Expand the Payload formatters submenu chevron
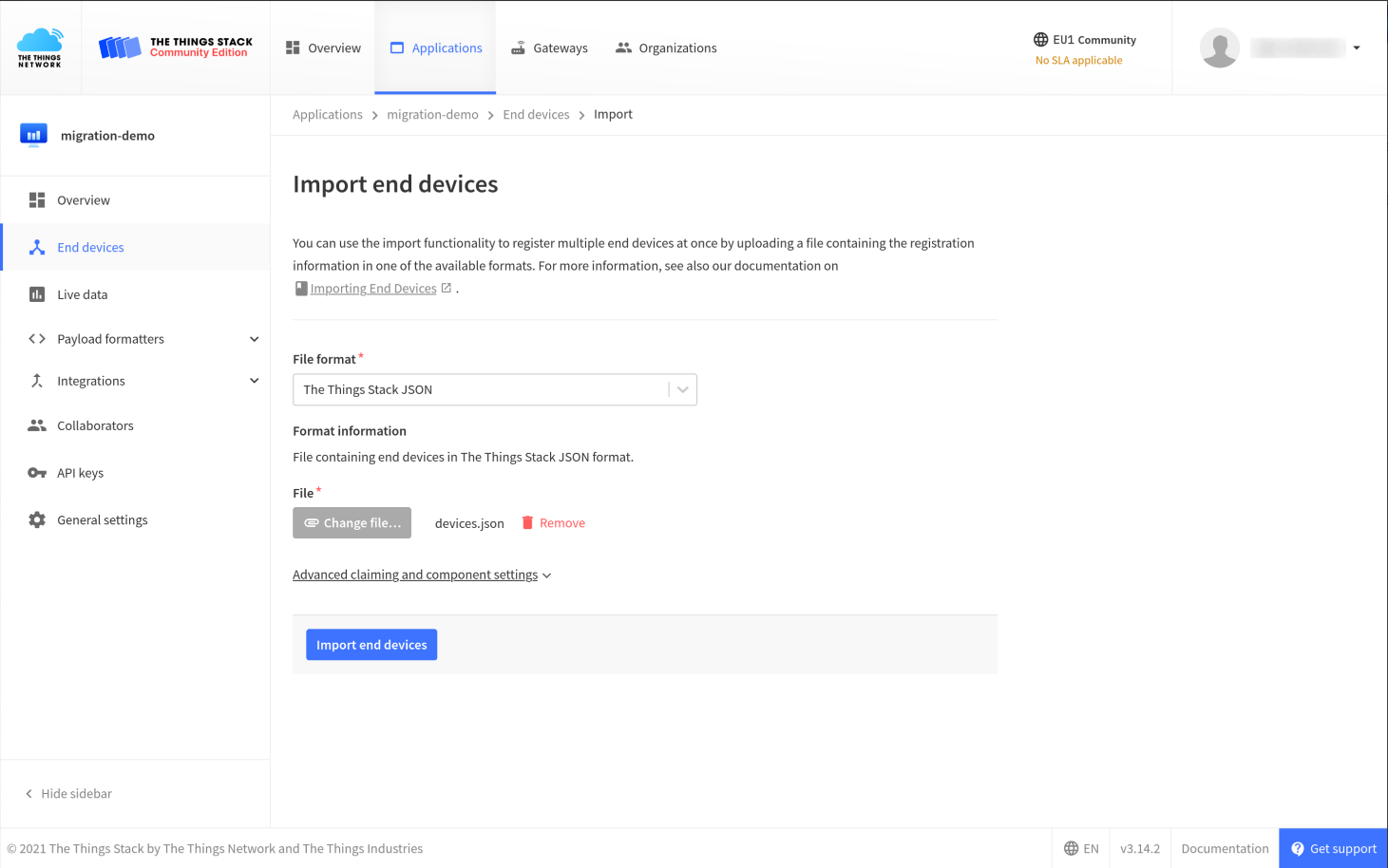Image resolution: width=1388 pixels, height=868 pixels. pyautogui.click(x=255, y=339)
